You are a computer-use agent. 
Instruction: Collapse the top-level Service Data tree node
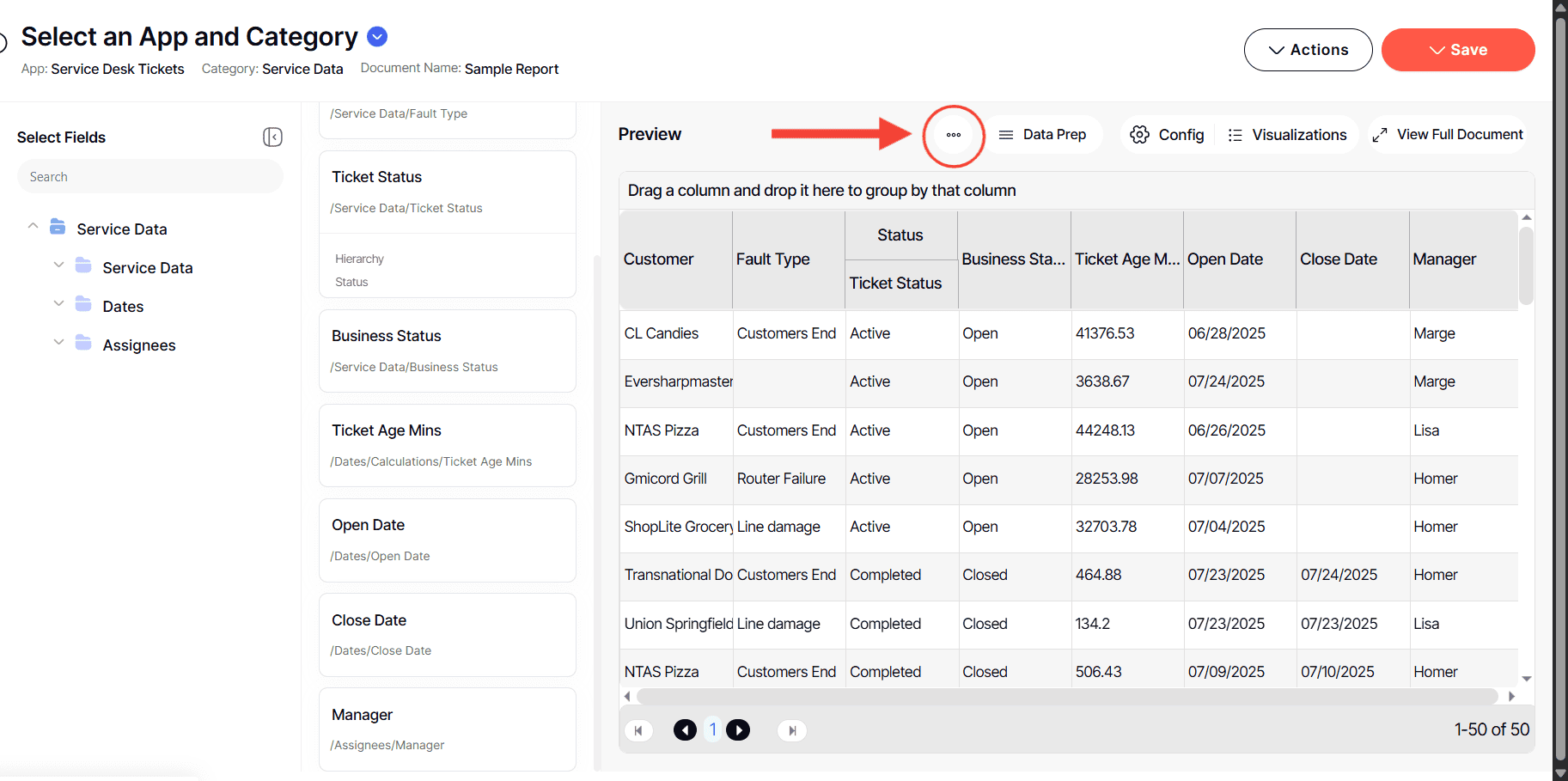[x=33, y=227]
